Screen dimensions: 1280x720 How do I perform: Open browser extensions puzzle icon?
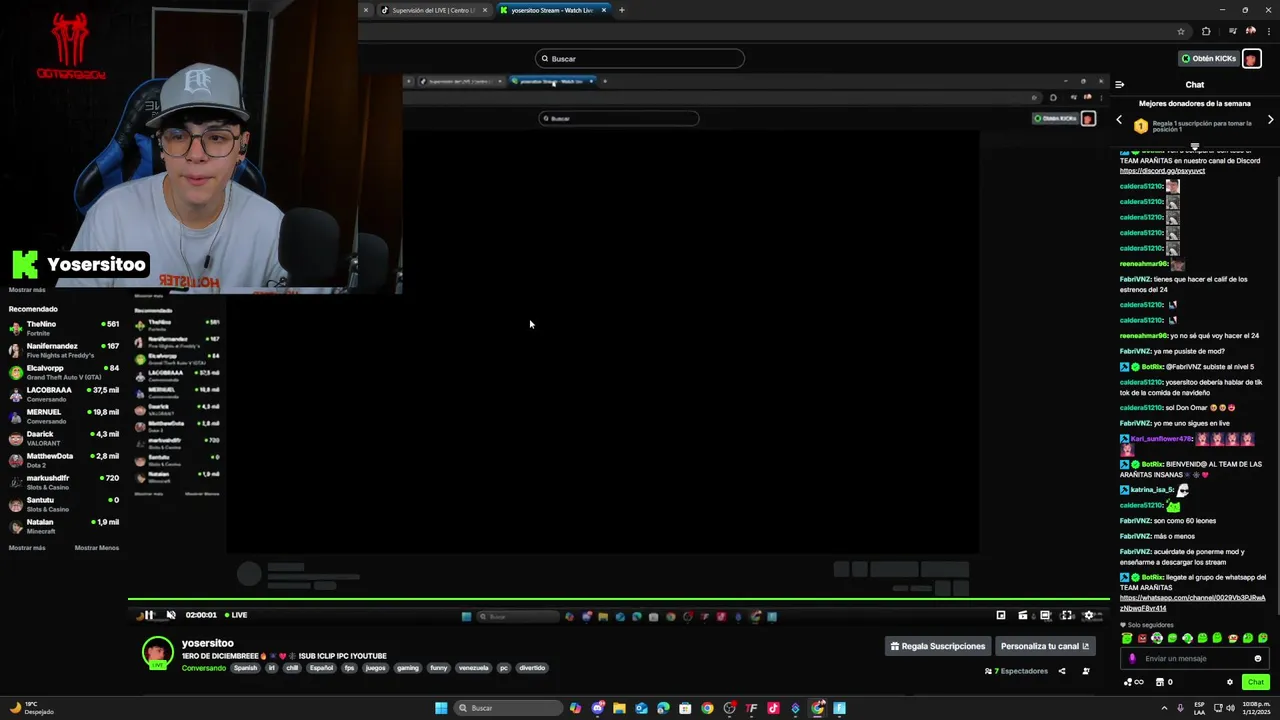1205,31
